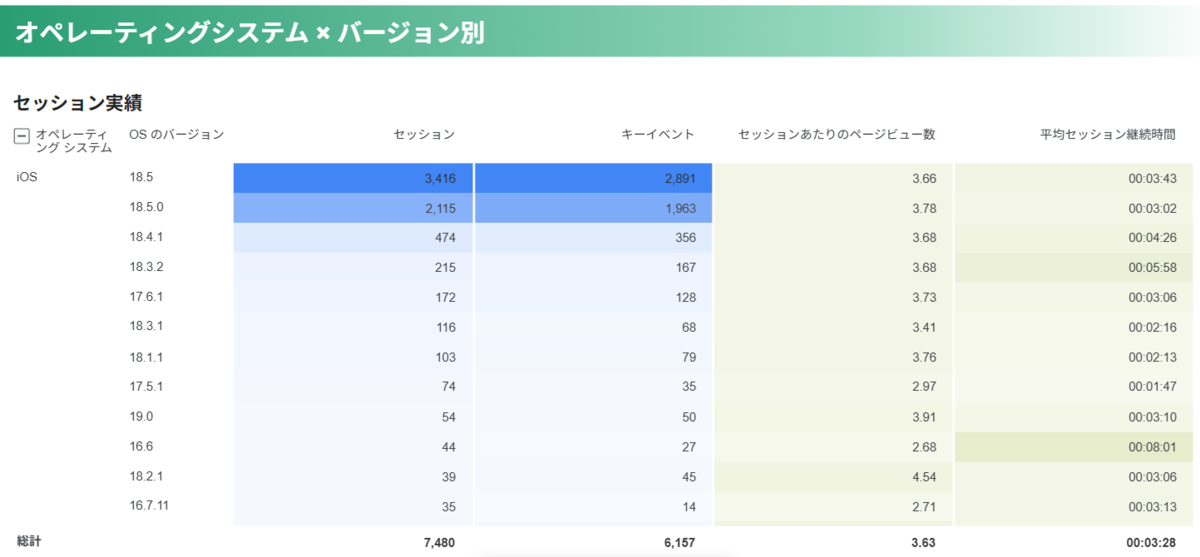Screen dimensions: 1200x557
Task: Click the 79 key events cell
Action: tap(593, 356)
